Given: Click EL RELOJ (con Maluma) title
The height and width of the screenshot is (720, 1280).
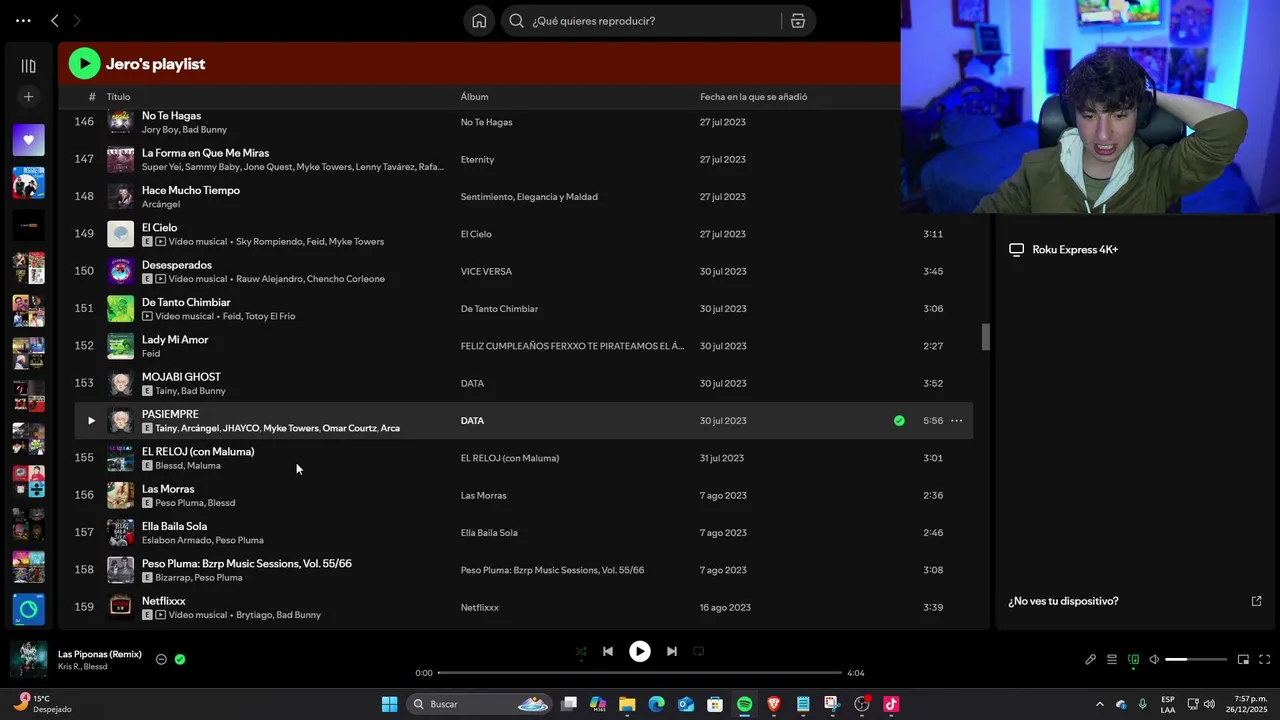Looking at the screenshot, I should 198,452.
